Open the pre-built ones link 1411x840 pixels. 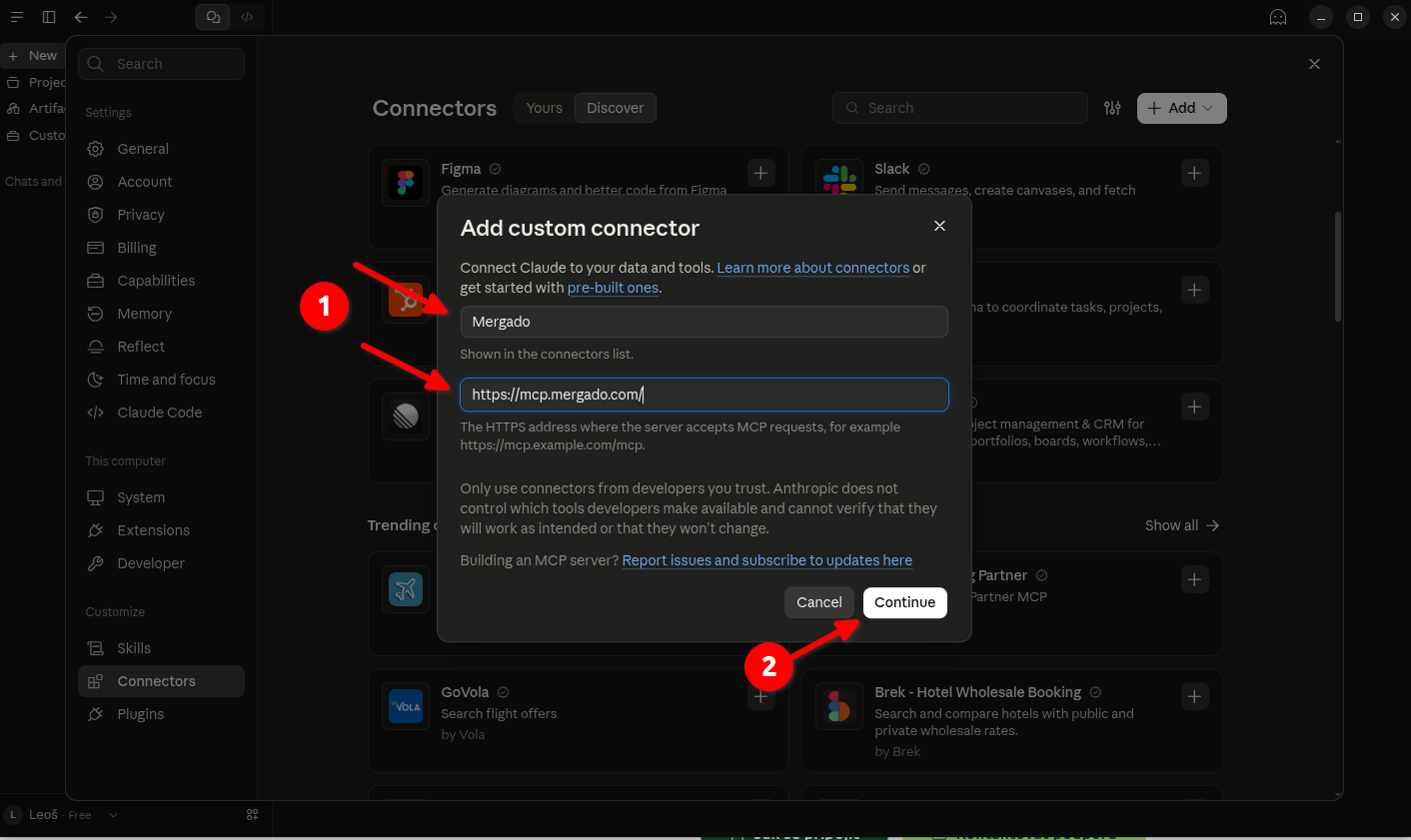coord(614,288)
